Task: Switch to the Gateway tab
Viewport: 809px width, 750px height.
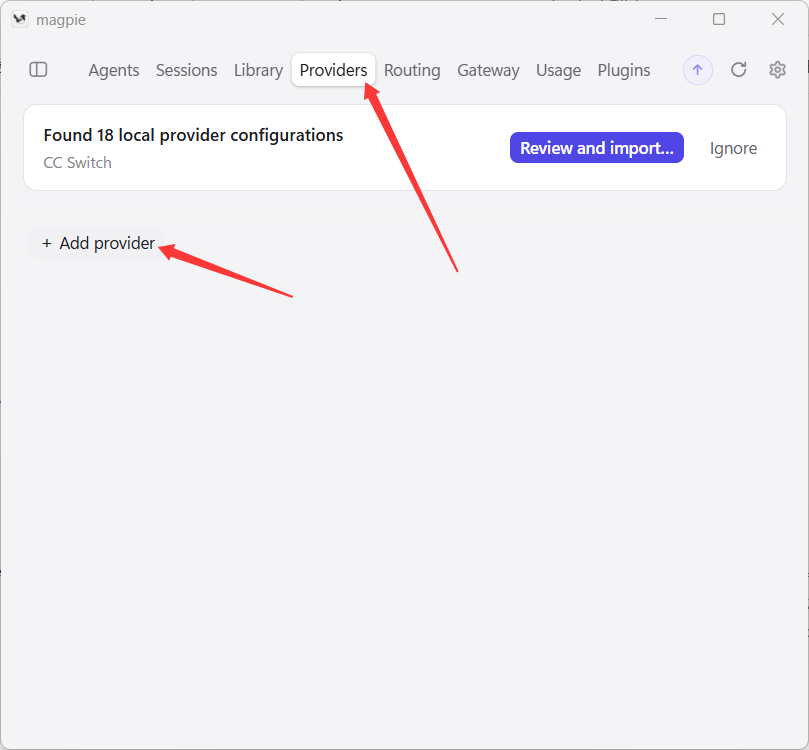Action: point(488,70)
